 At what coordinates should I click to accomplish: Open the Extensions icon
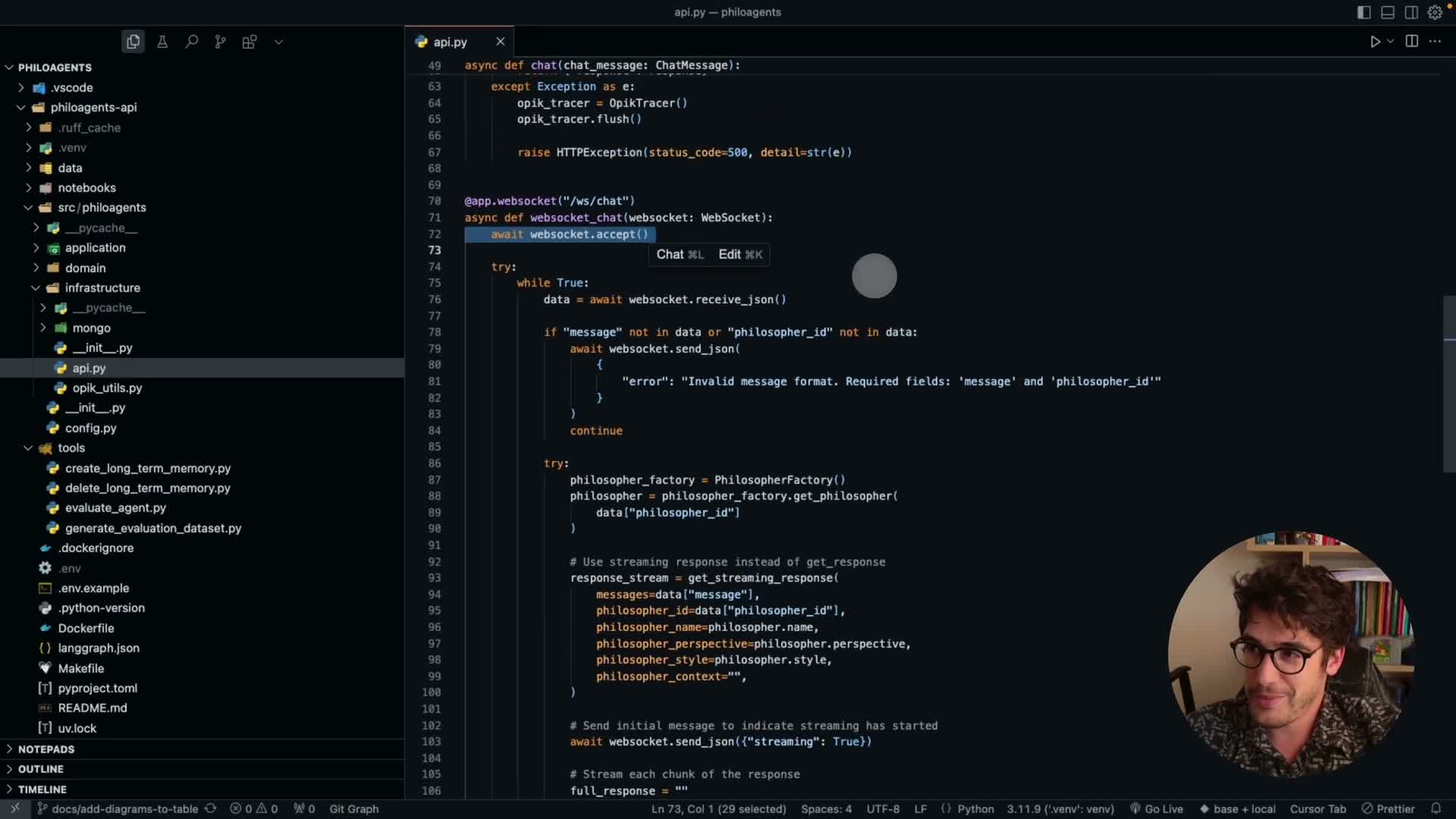click(249, 42)
